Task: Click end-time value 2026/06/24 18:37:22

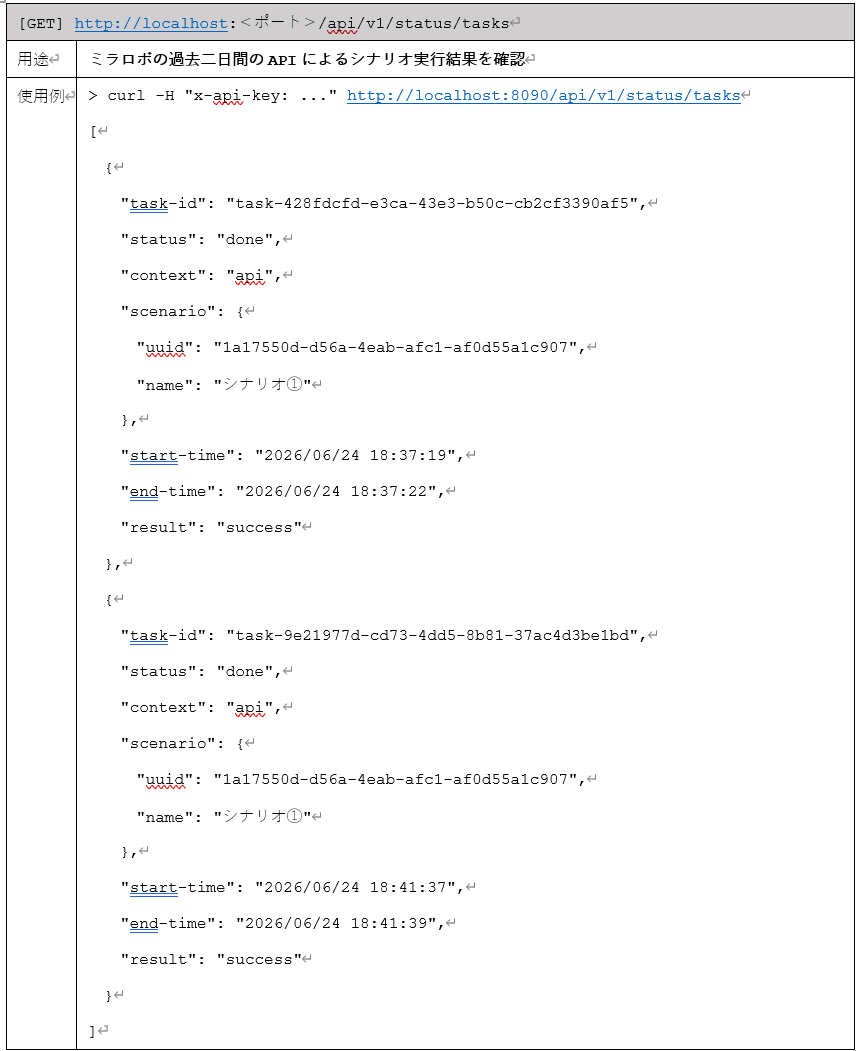Action: click(x=336, y=491)
